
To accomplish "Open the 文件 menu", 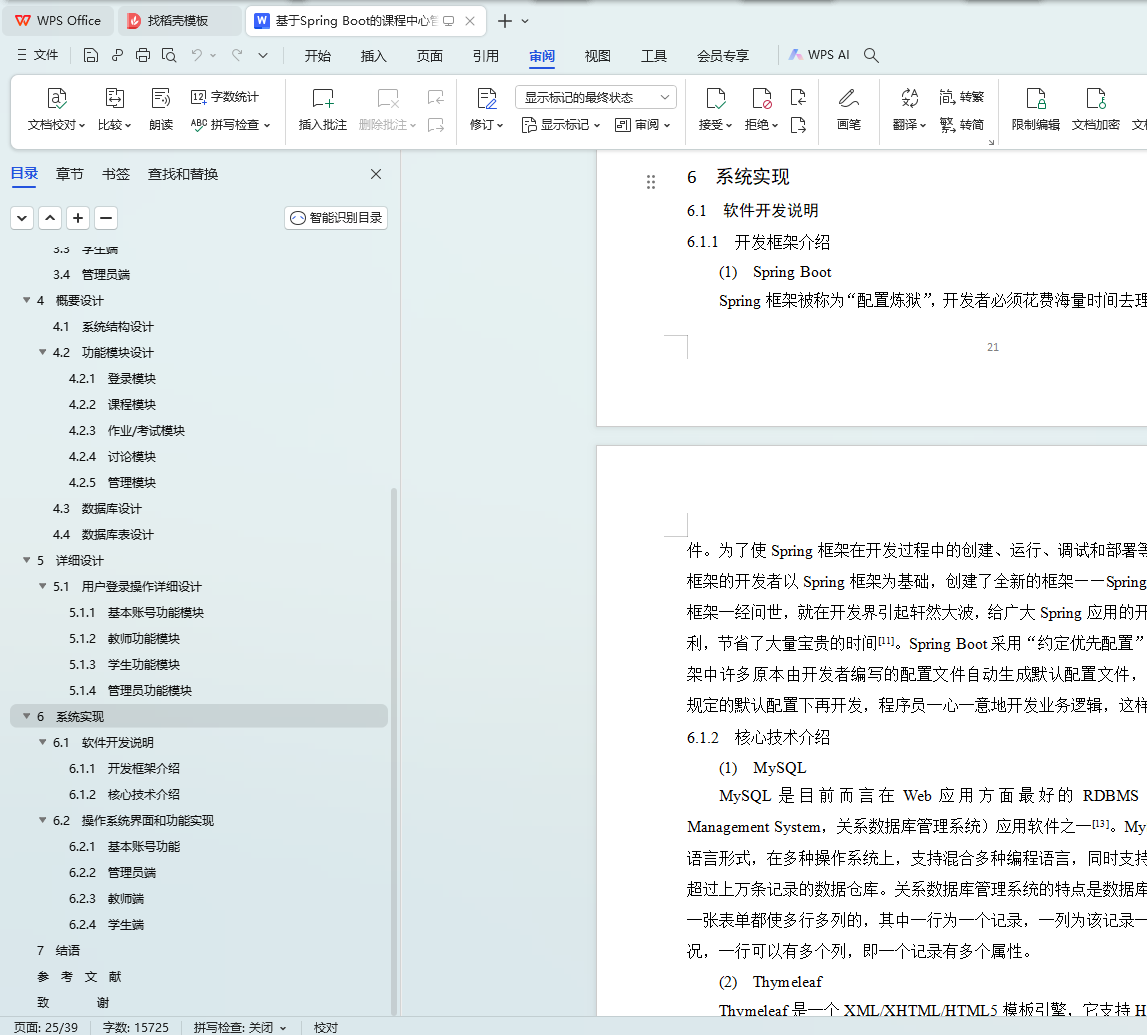I will point(38,55).
